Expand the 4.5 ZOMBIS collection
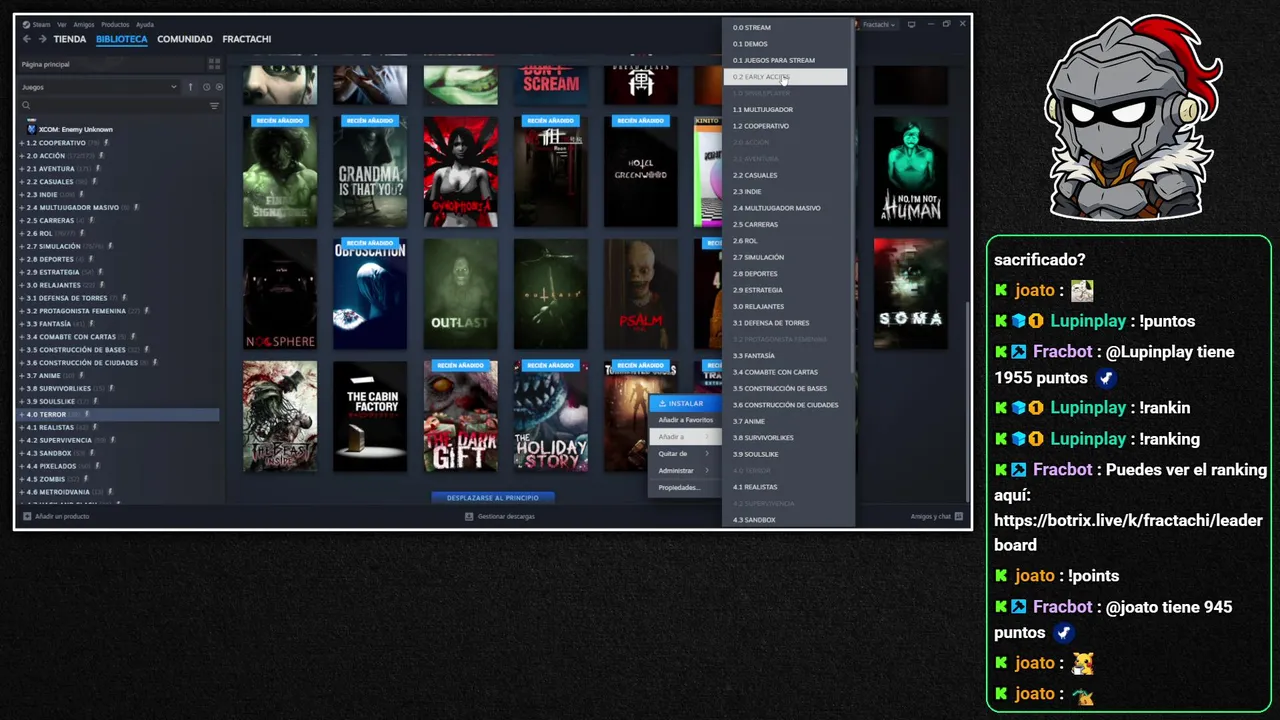The width and height of the screenshot is (1280, 720). click(x=22, y=479)
